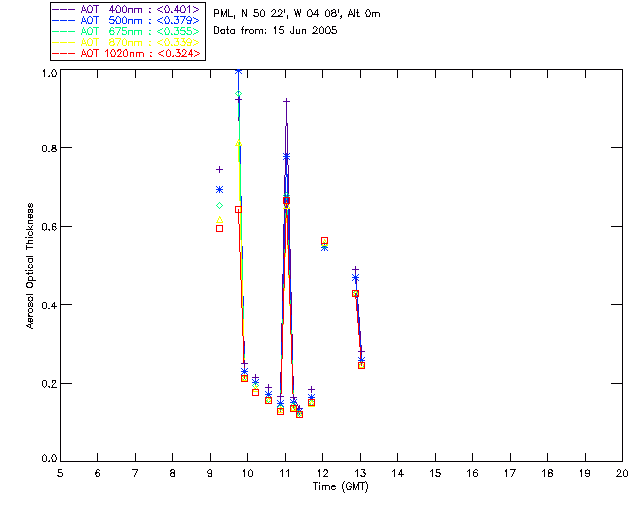This screenshot has height=512, width=640.
Task: Click the x-axis tick label 8
Action: 173,473
